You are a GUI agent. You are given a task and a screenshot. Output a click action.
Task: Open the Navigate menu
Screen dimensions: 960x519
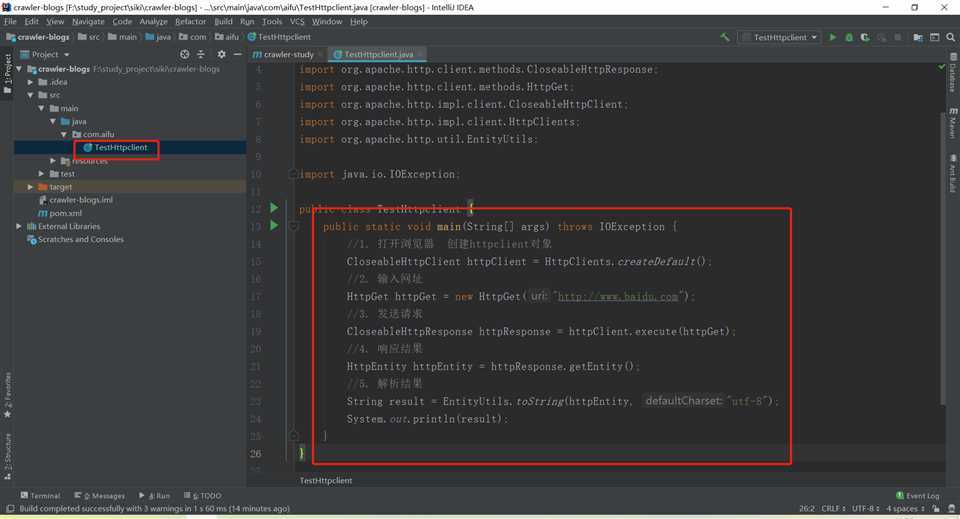point(88,21)
